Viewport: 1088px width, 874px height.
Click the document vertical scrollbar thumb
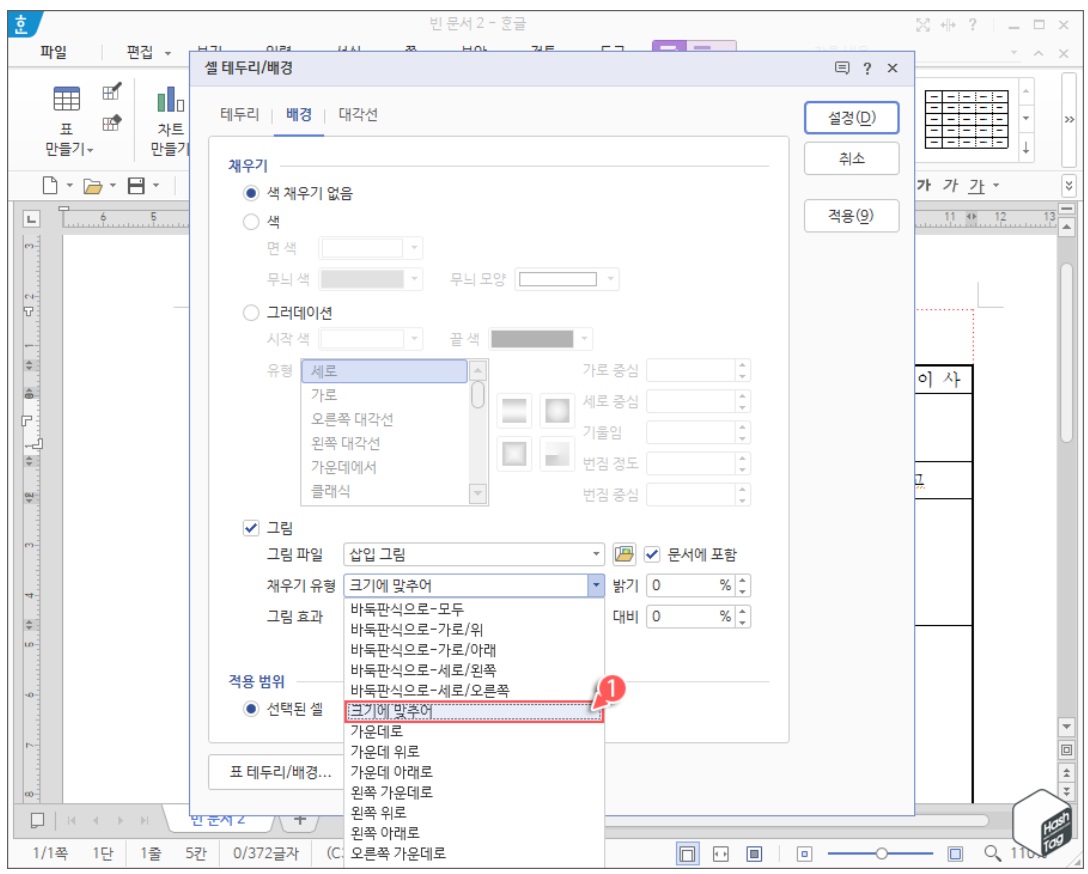coord(1068,352)
